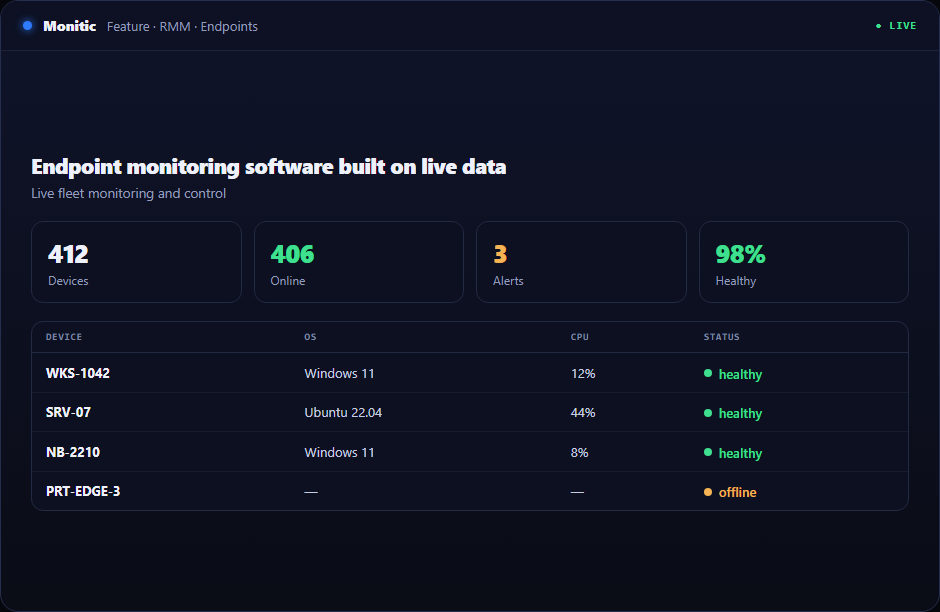
Task: Click healthy status of WKS-1042
Action: [733, 374]
